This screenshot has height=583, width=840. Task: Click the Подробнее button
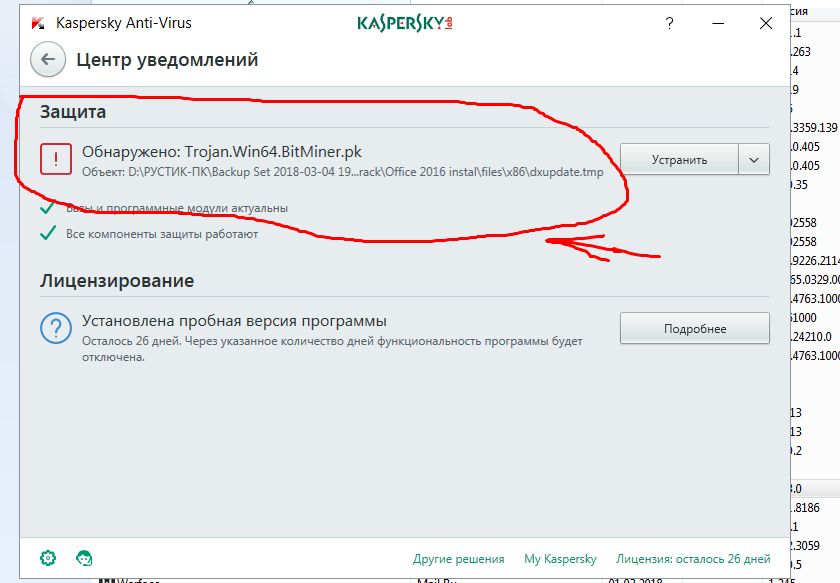[695, 328]
